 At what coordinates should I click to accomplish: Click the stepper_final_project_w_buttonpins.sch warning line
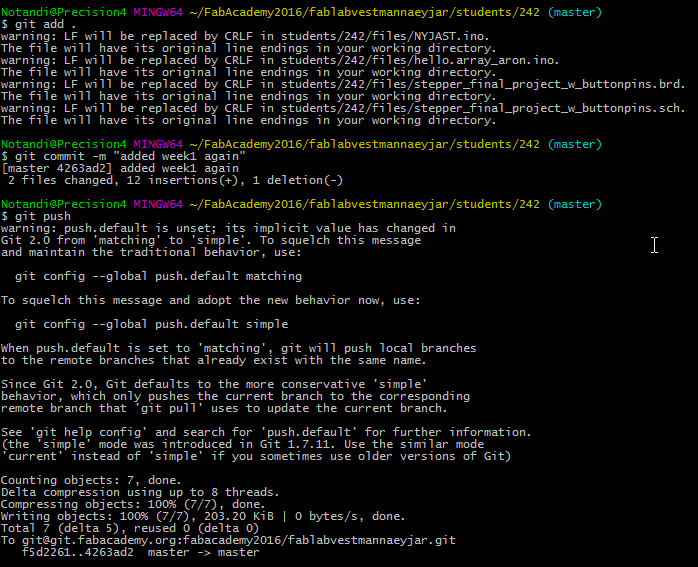pyautogui.click(x=343, y=108)
